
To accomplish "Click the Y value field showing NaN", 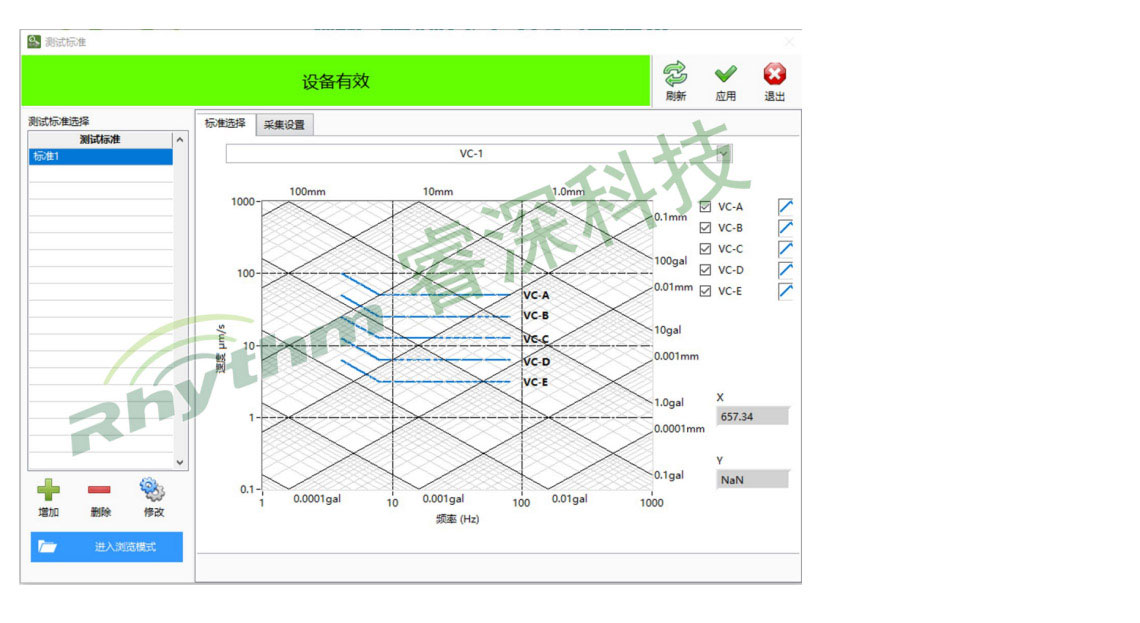I will (x=752, y=480).
